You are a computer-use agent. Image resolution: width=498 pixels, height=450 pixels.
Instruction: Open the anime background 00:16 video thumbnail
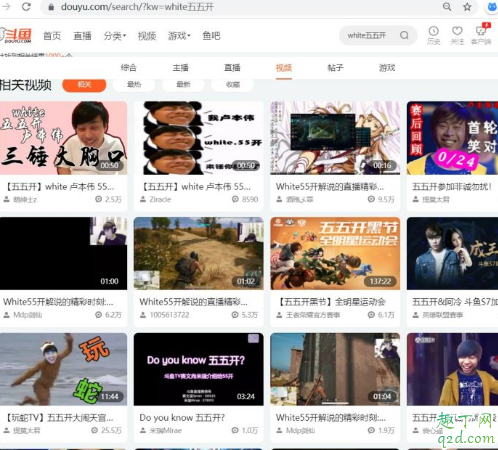click(x=335, y=138)
